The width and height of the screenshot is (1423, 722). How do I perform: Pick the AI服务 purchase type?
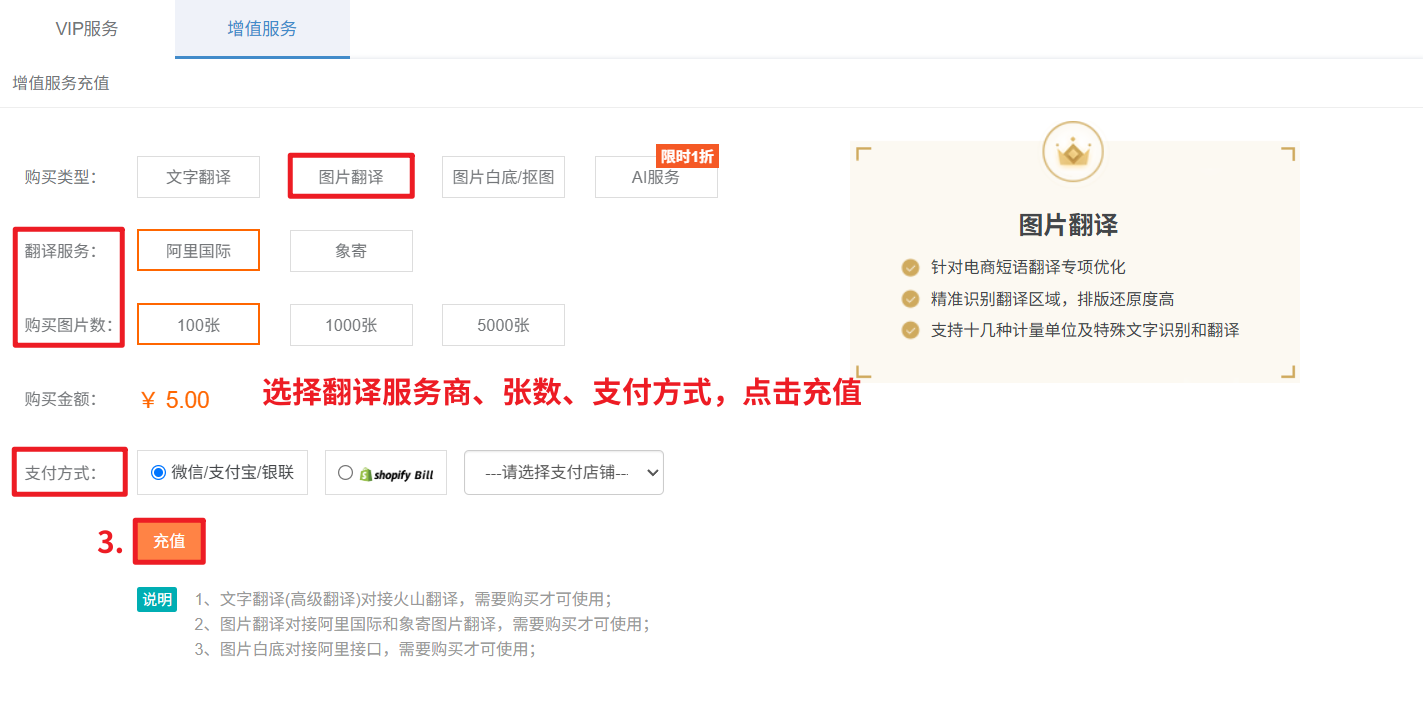coord(656,177)
